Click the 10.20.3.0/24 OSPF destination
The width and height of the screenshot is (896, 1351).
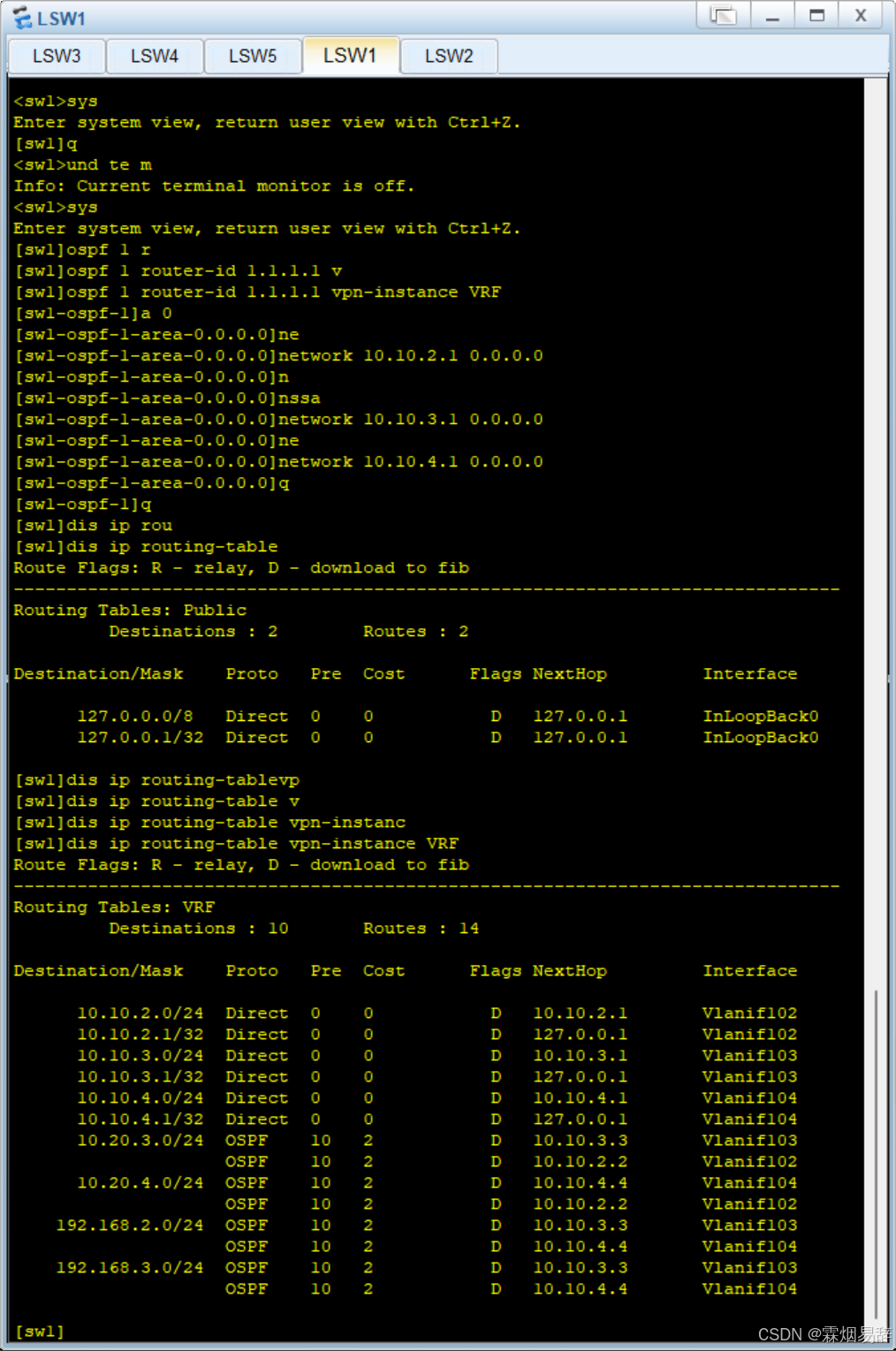[140, 1140]
